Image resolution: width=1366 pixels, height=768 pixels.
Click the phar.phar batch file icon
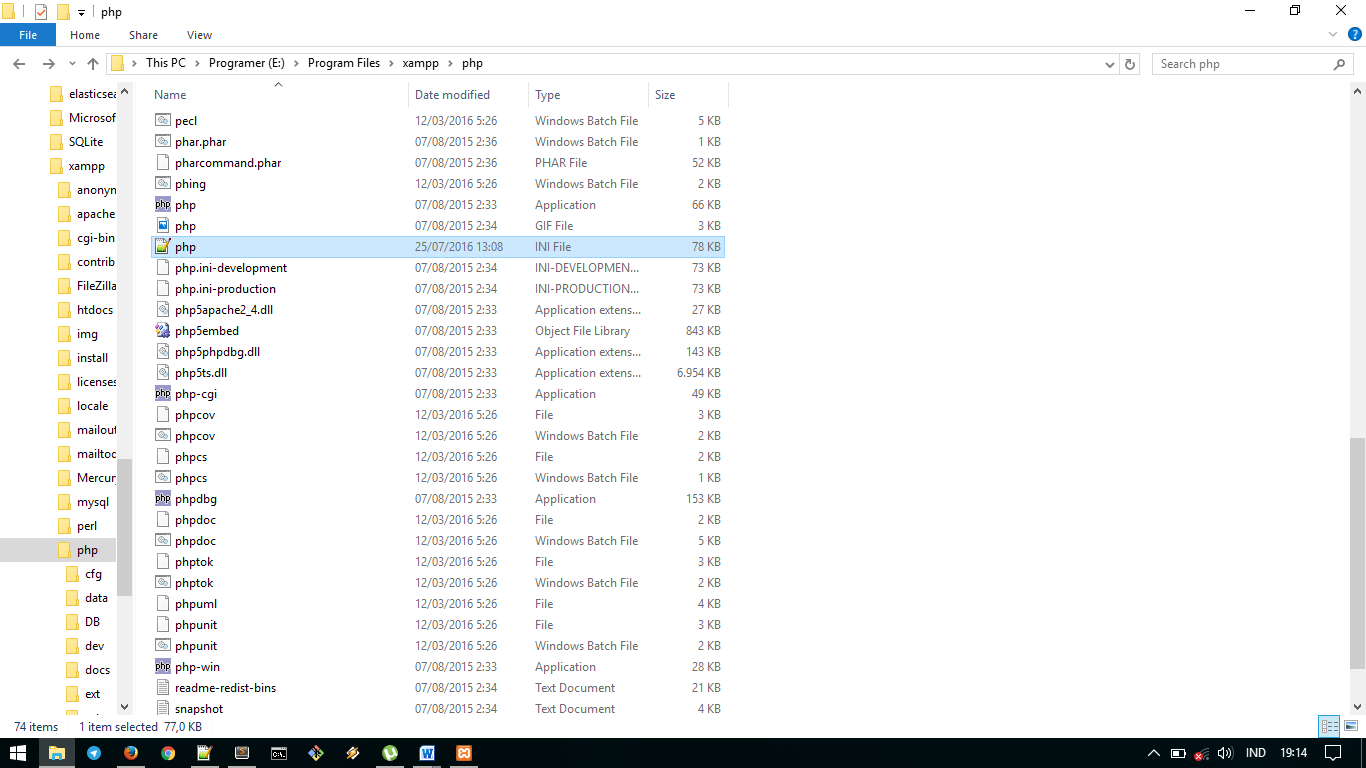(163, 141)
